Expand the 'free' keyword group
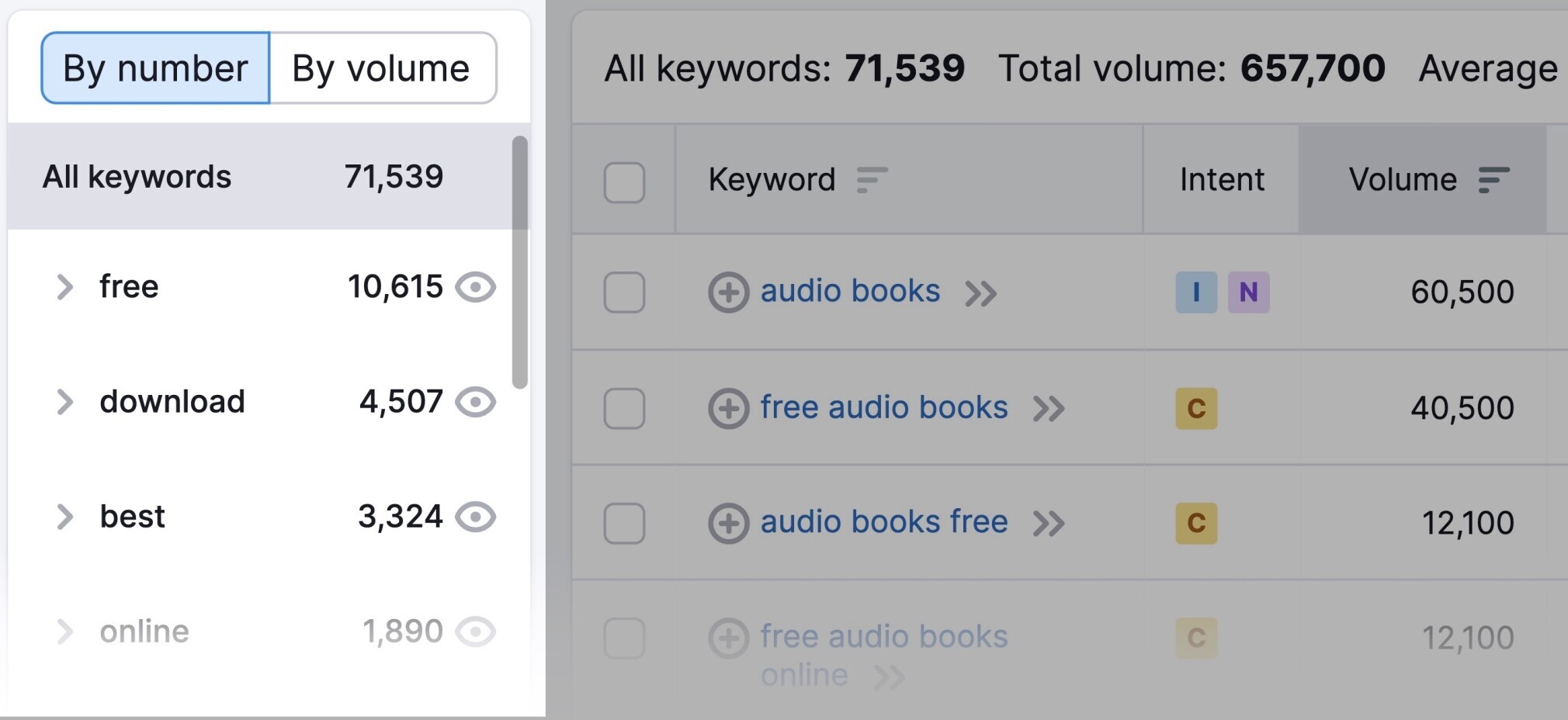 (65, 287)
